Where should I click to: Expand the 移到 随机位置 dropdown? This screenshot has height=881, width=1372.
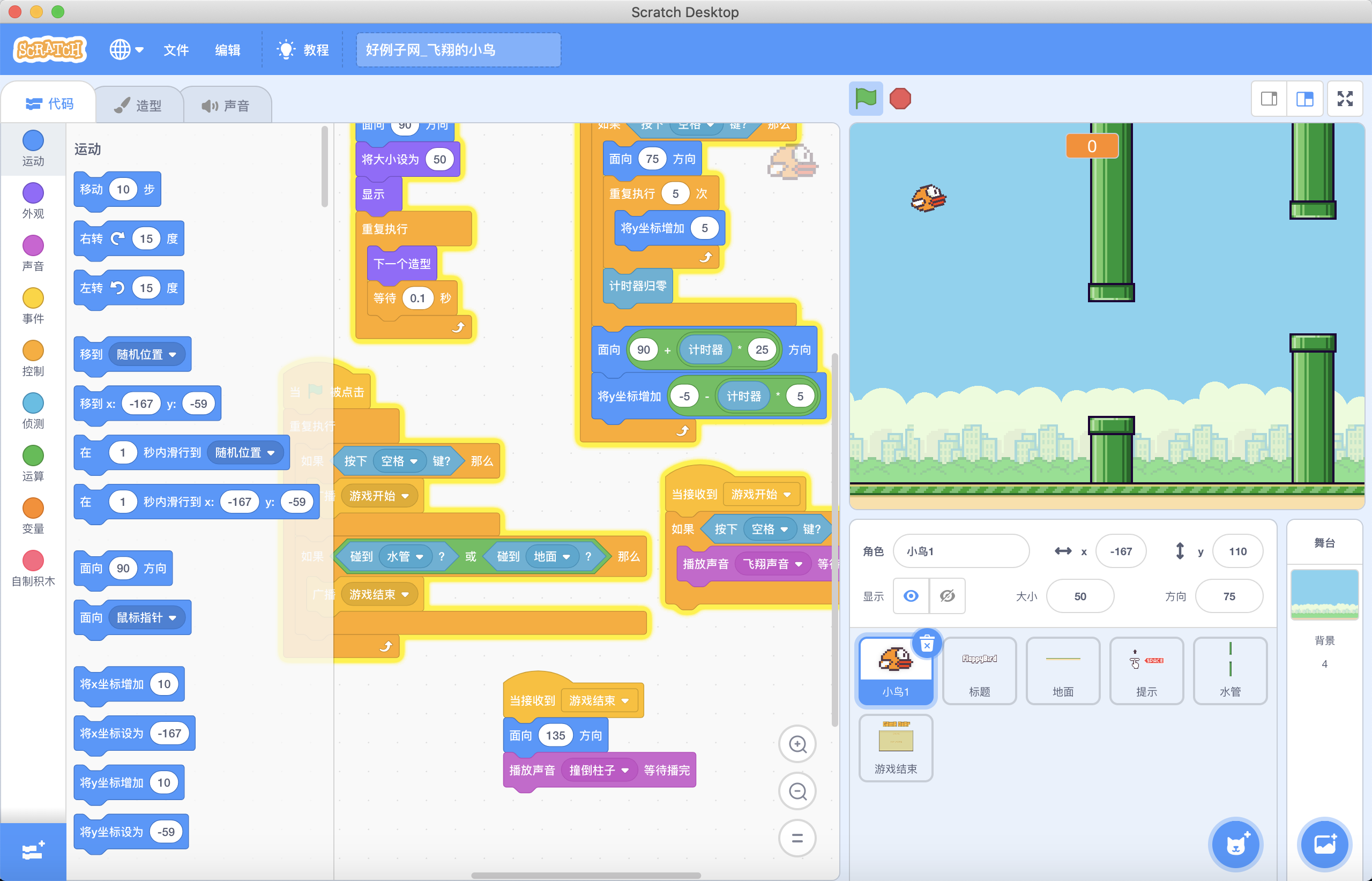point(146,355)
